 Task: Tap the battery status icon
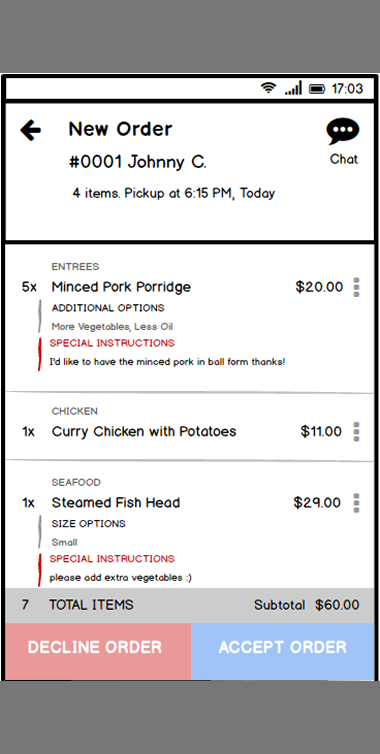pyautogui.click(x=317, y=89)
